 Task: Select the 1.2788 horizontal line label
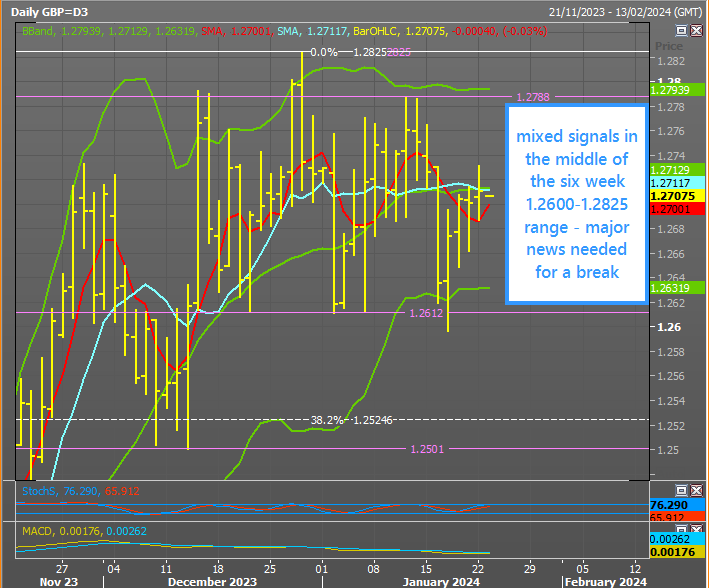point(533,97)
